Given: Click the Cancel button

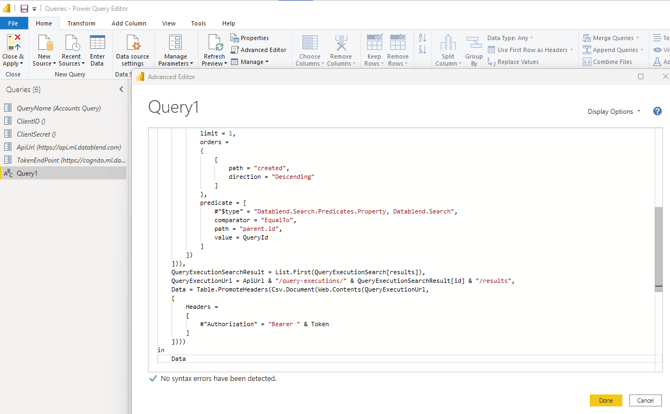Looking at the screenshot, I should [645, 400].
